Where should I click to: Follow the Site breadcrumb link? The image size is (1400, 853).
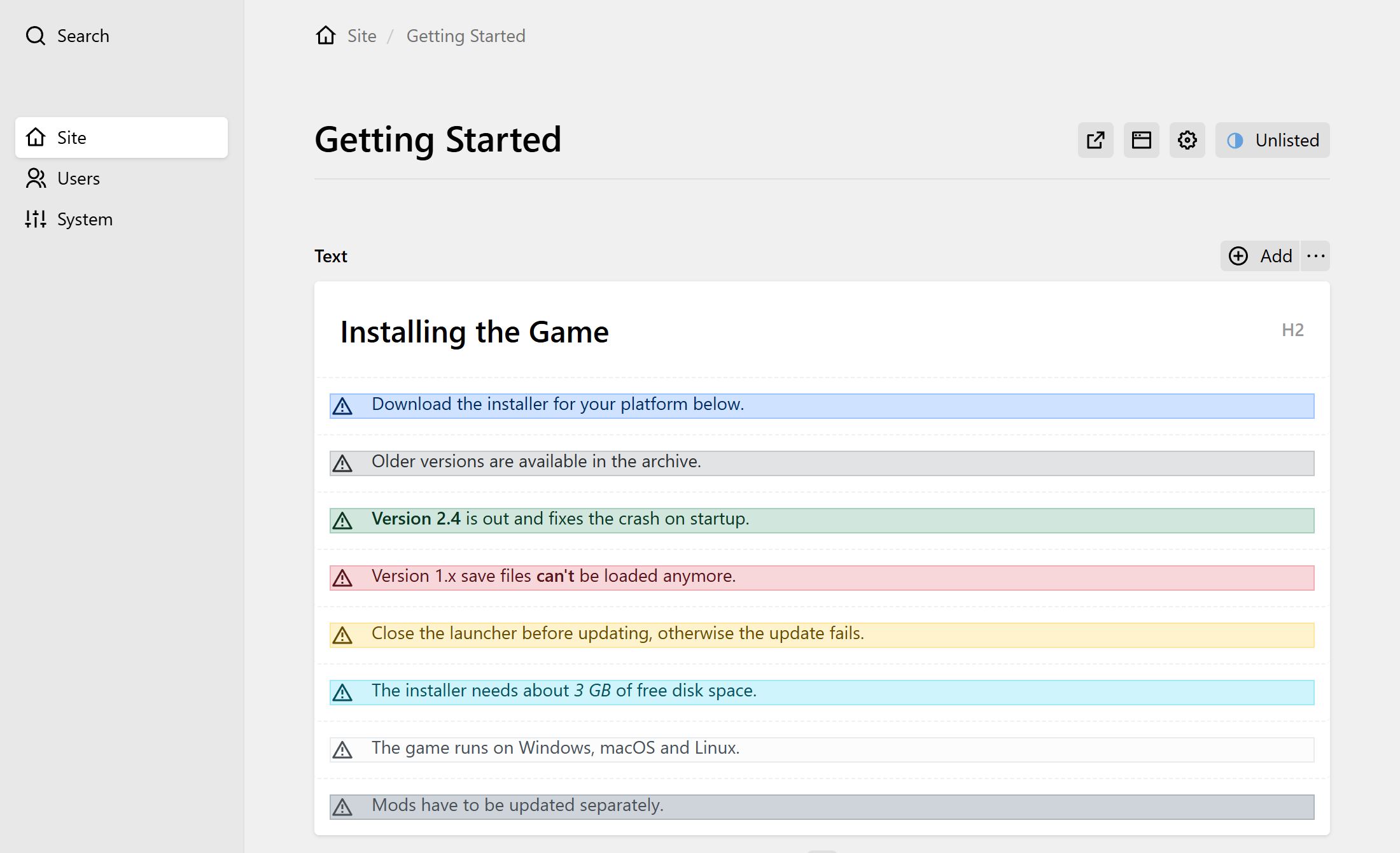tap(361, 36)
